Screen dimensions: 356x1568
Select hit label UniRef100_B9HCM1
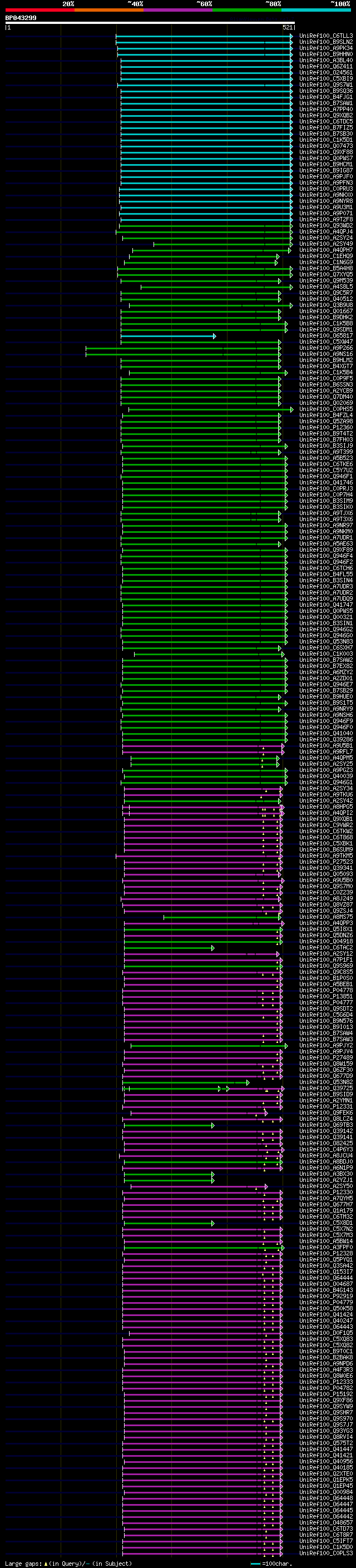click(325, 164)
